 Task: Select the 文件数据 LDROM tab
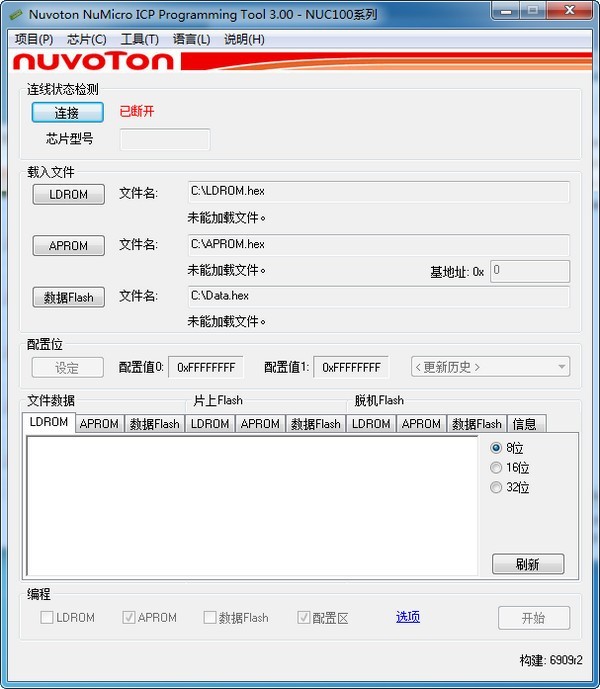[49, 422]
